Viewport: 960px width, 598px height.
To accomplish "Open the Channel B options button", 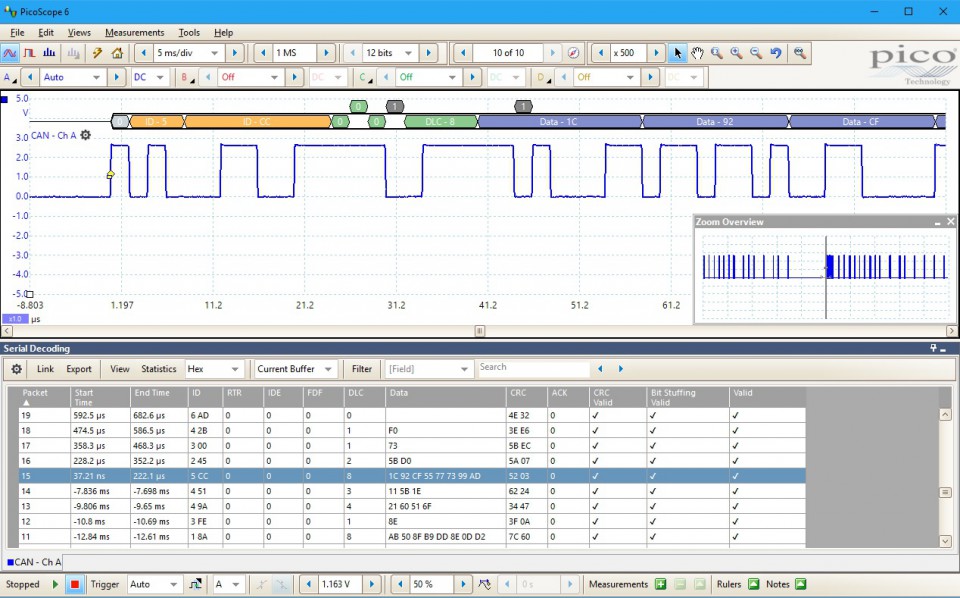I will [x=187, y=77].
